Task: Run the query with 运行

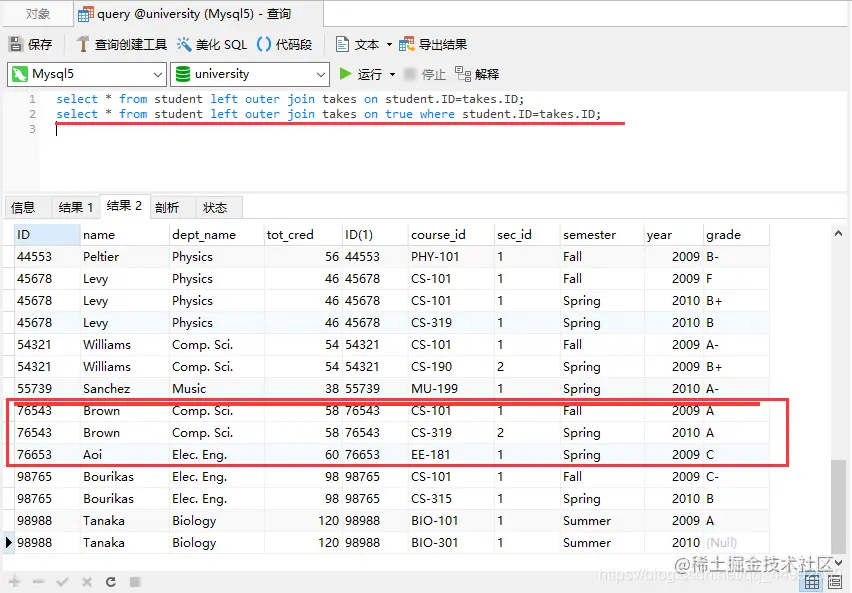Action: tap(360, 74)
